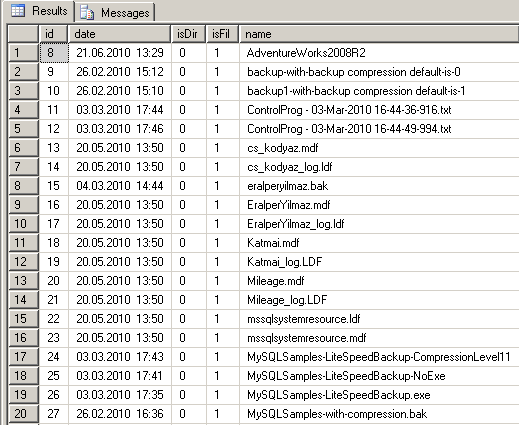Select row header number 1
Screen dimensions: 519x425
pyautogui.click(x=23, y=53)
